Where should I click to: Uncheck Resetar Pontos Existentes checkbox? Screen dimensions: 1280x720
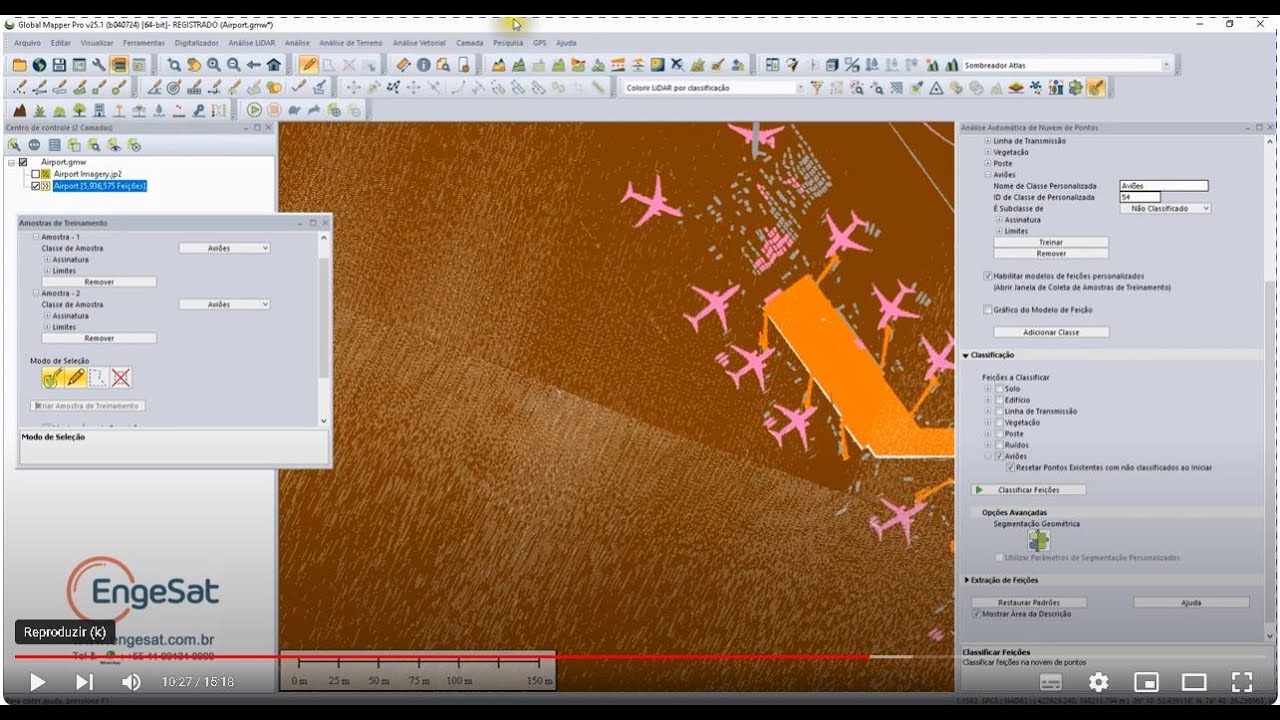point(1010,467)
